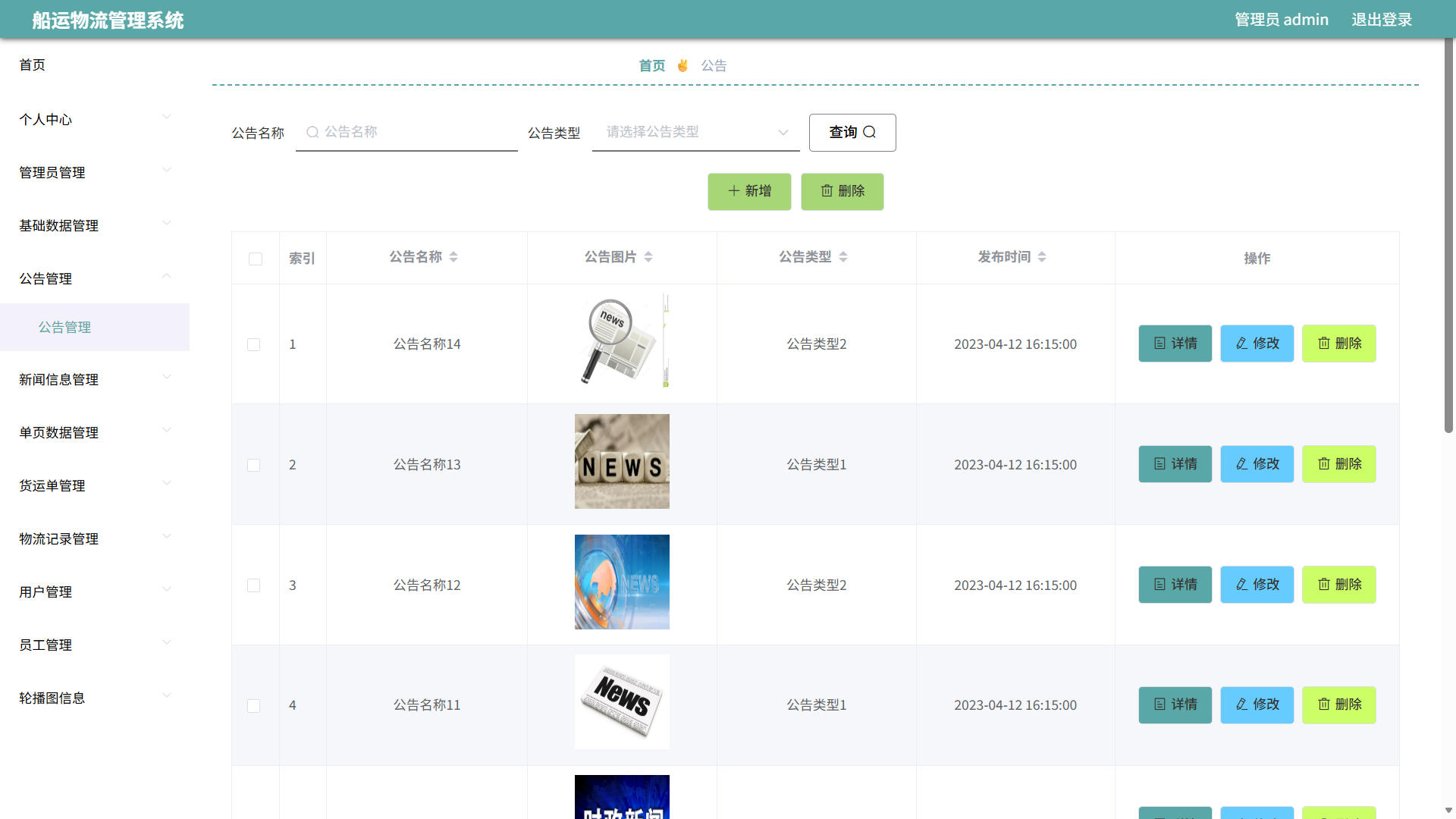Click 修改 for 公告名称13

point(1257,464)
